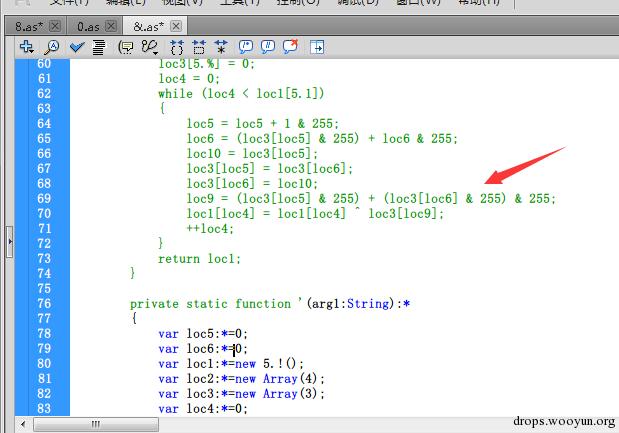Run Check Syntax with the blue checkmark
Viewport: 619px width, 433px height.
pos(77,46)
